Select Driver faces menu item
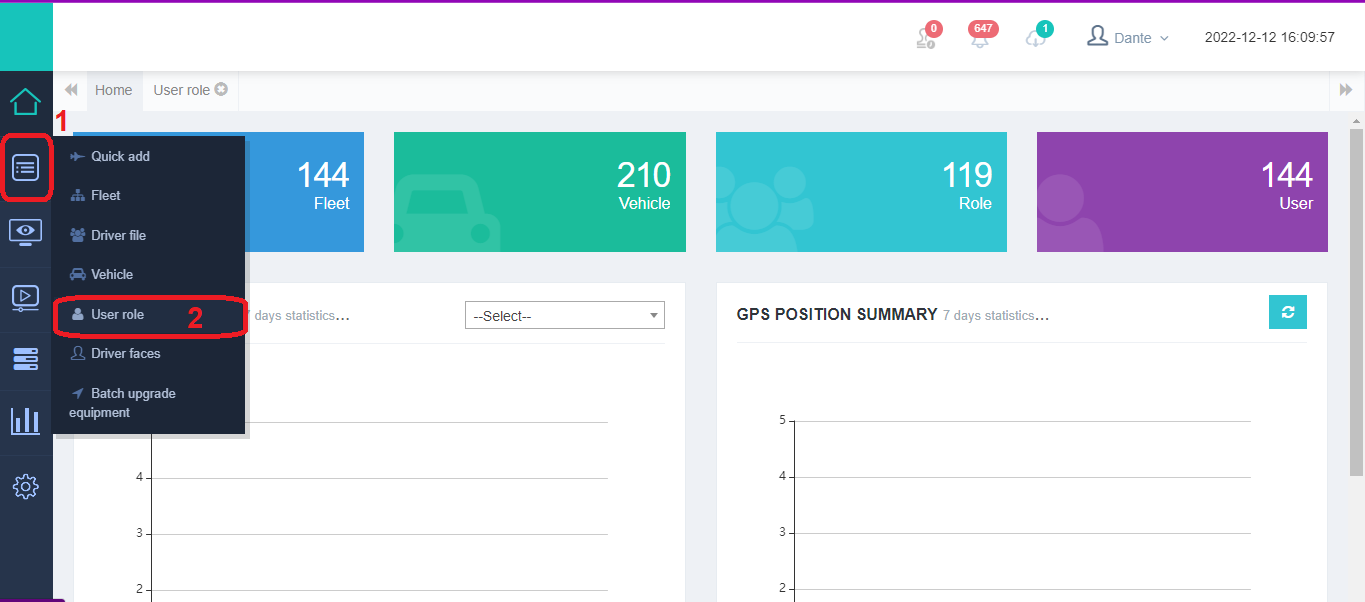 coord(125,353)
